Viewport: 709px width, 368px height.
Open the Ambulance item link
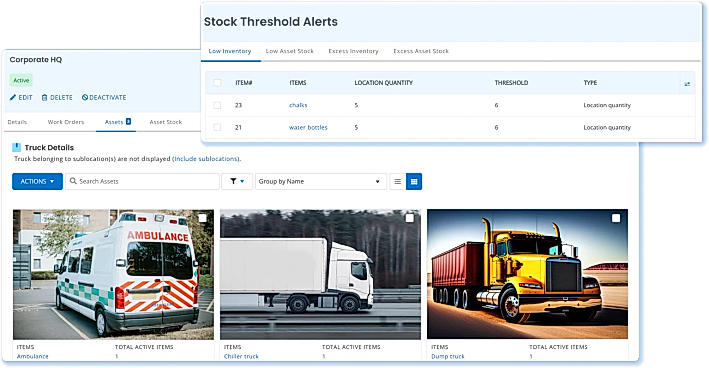pyautogui.click(x=33, y=356)
